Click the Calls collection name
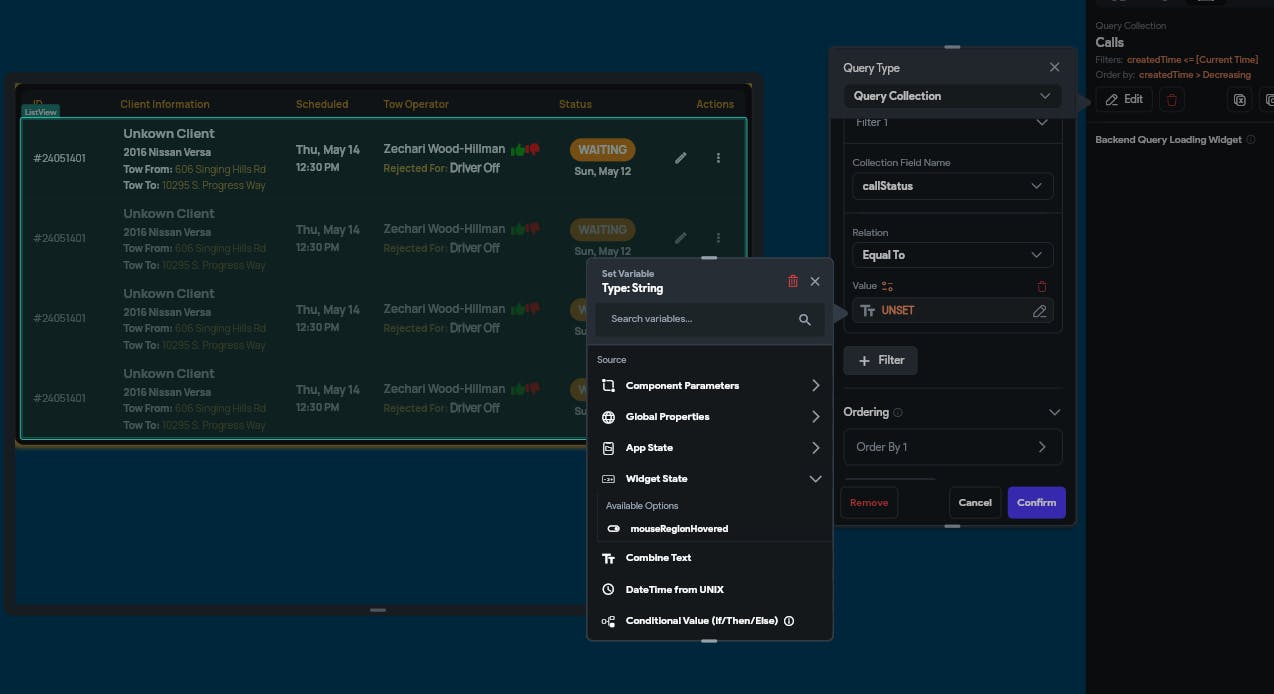This screenshot has height=694, width=1274. point(1110,42)
